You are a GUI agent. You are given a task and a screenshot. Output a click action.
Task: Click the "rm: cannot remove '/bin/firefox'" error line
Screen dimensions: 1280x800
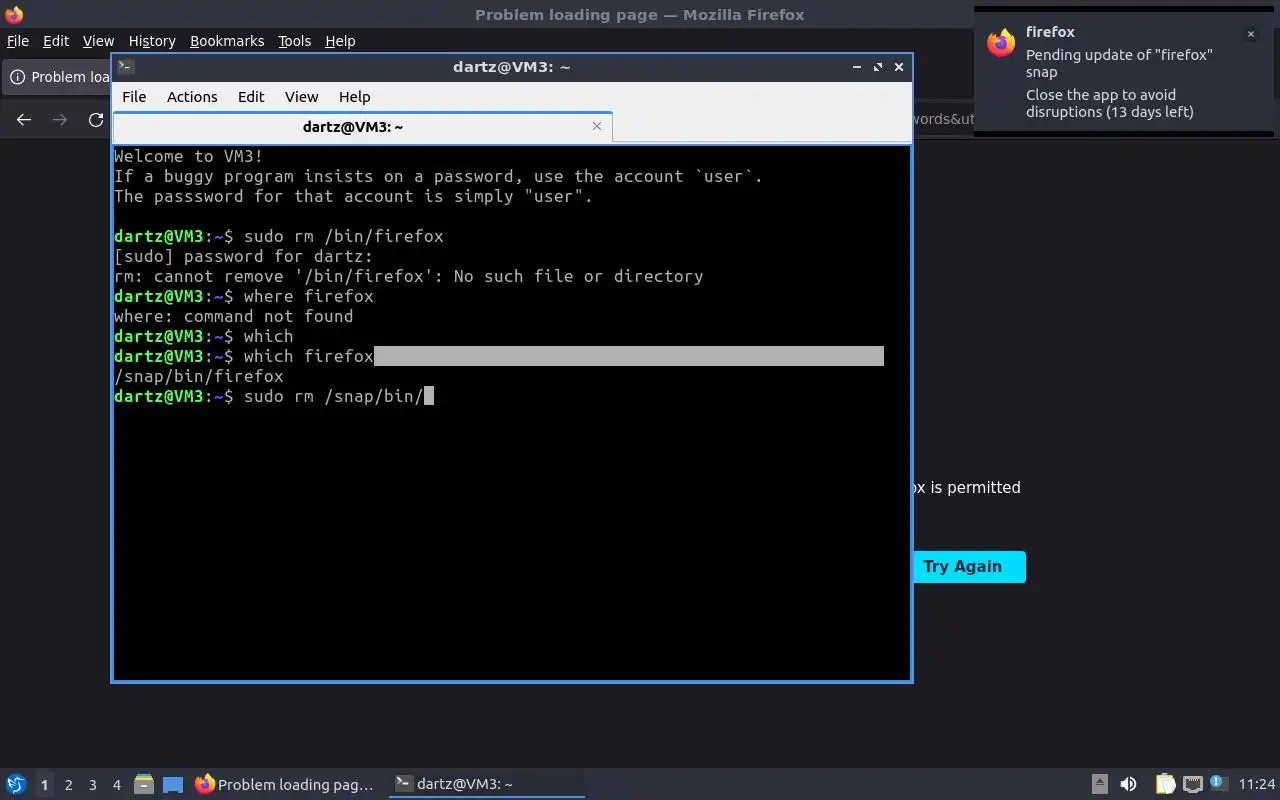[409, 277]
